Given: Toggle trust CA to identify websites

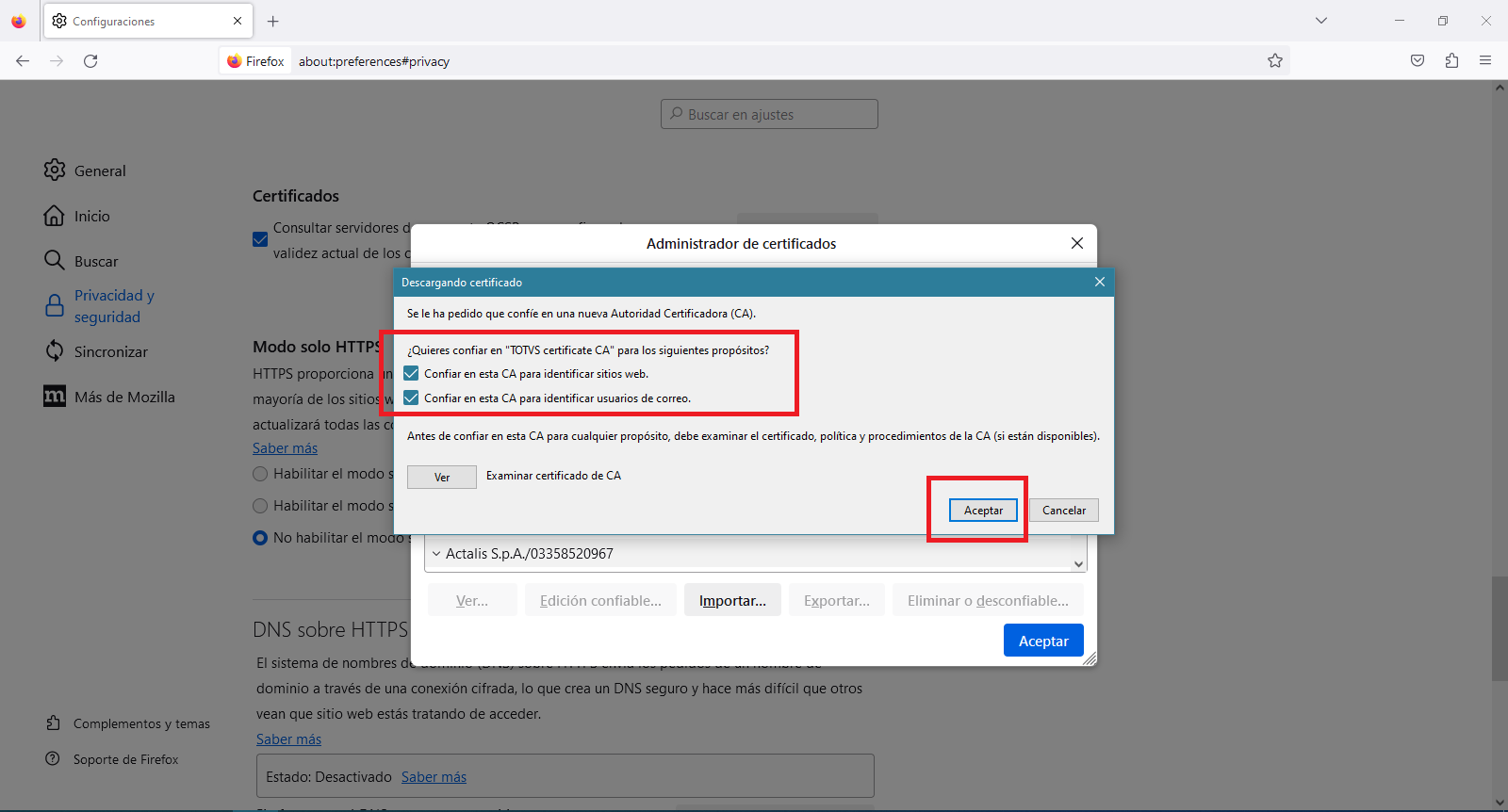Looking at the screenshot, I should pos(411,373).
